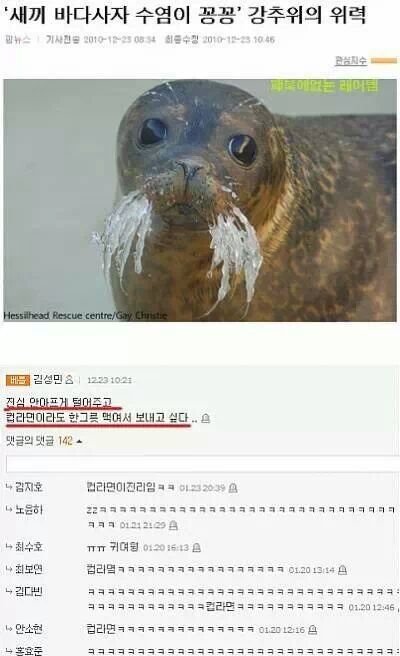This screenshot has height=656, width=400.
Task: Click the arrow next to 댓글의 댓글 142
Action: (x=79, y=441)
